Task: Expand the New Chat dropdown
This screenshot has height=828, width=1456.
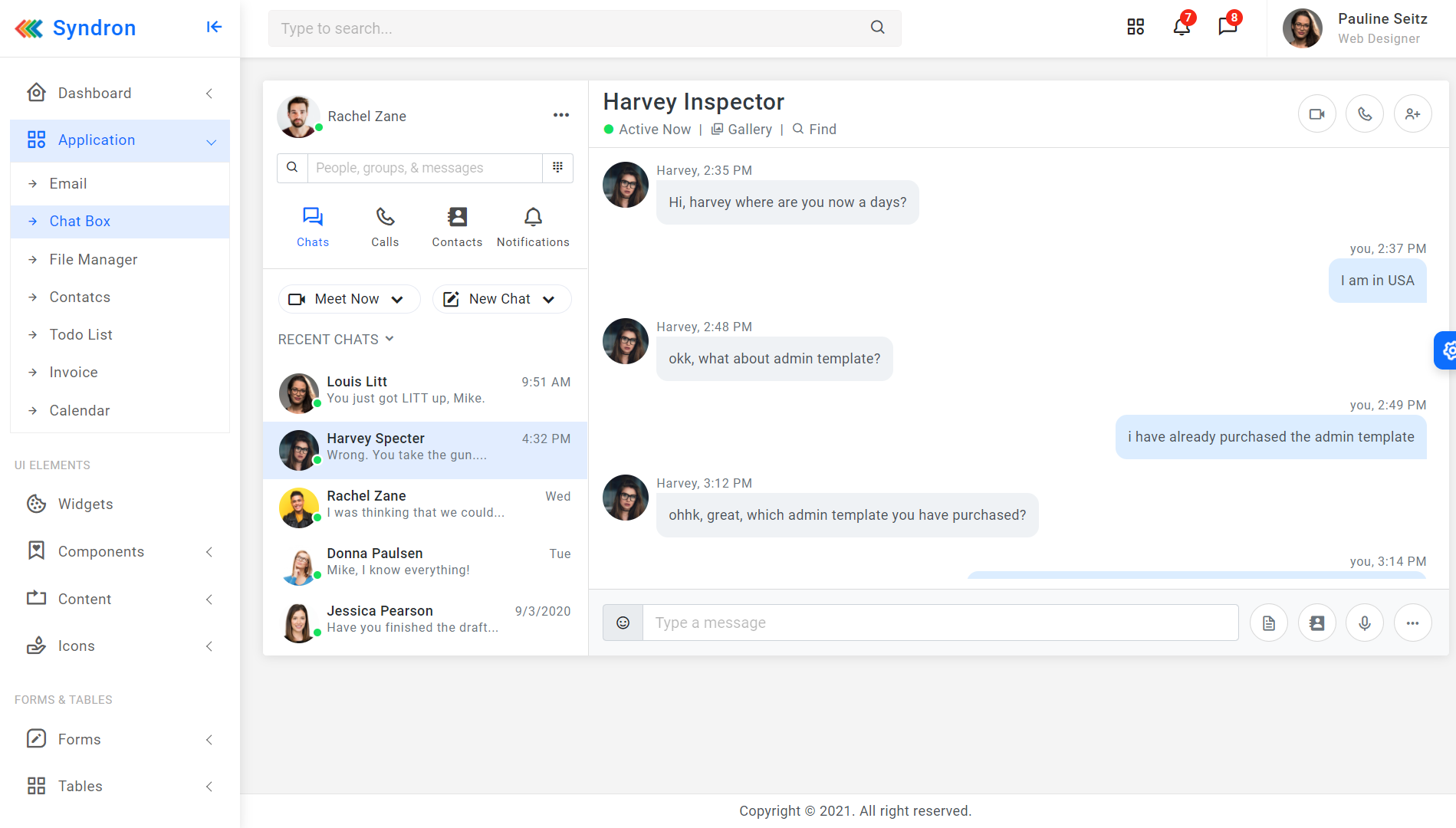Action: [502, 299]
